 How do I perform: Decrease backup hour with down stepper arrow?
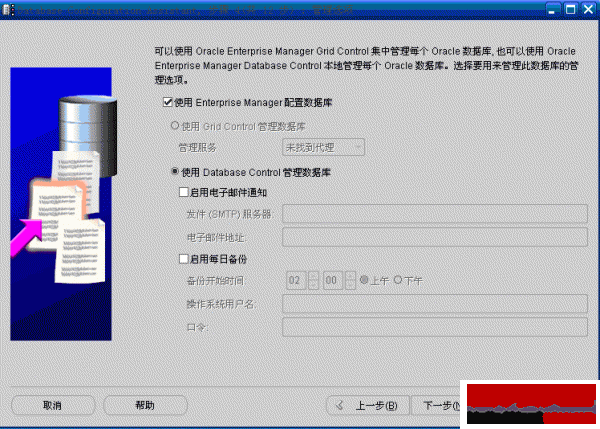click(x=313, y=285)
